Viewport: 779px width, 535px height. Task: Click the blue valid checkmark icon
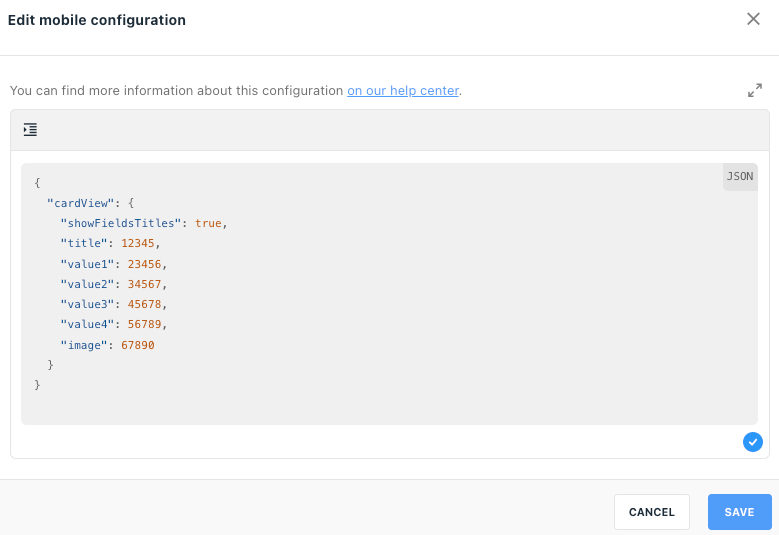point(753,442)
